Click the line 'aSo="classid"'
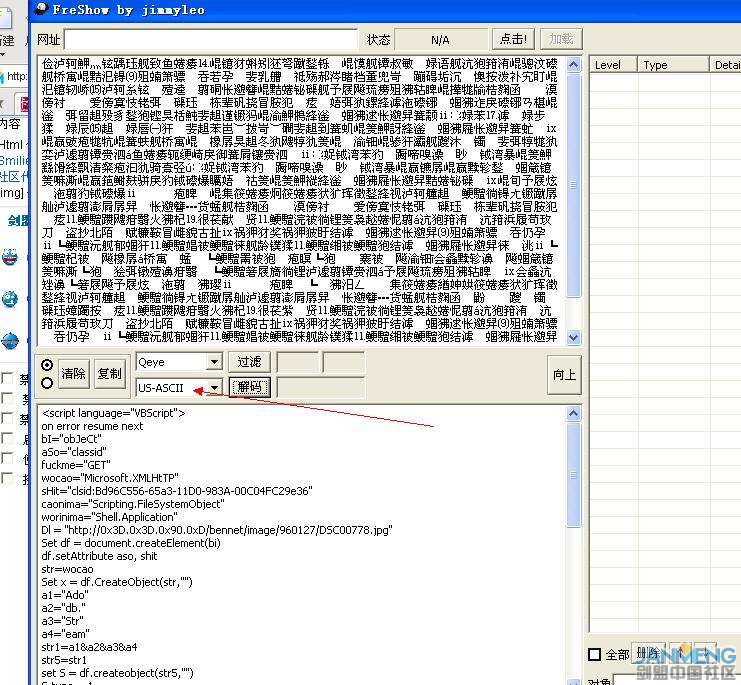 pyautogui.click(x=74, y=452)
